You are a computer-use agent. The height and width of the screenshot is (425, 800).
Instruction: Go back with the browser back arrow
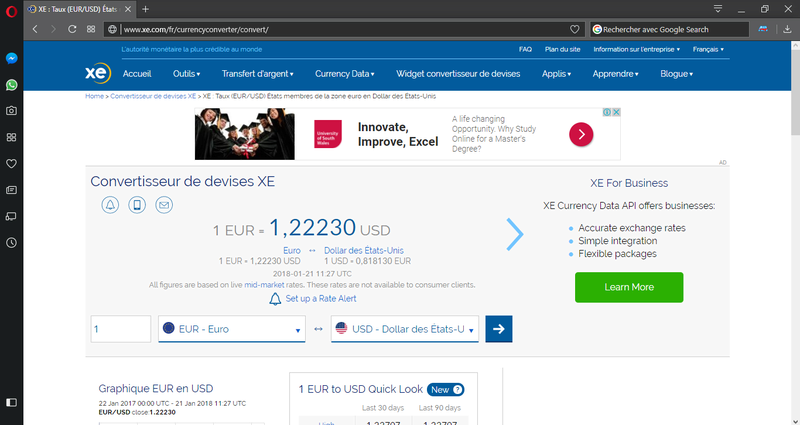click(35, 29)
